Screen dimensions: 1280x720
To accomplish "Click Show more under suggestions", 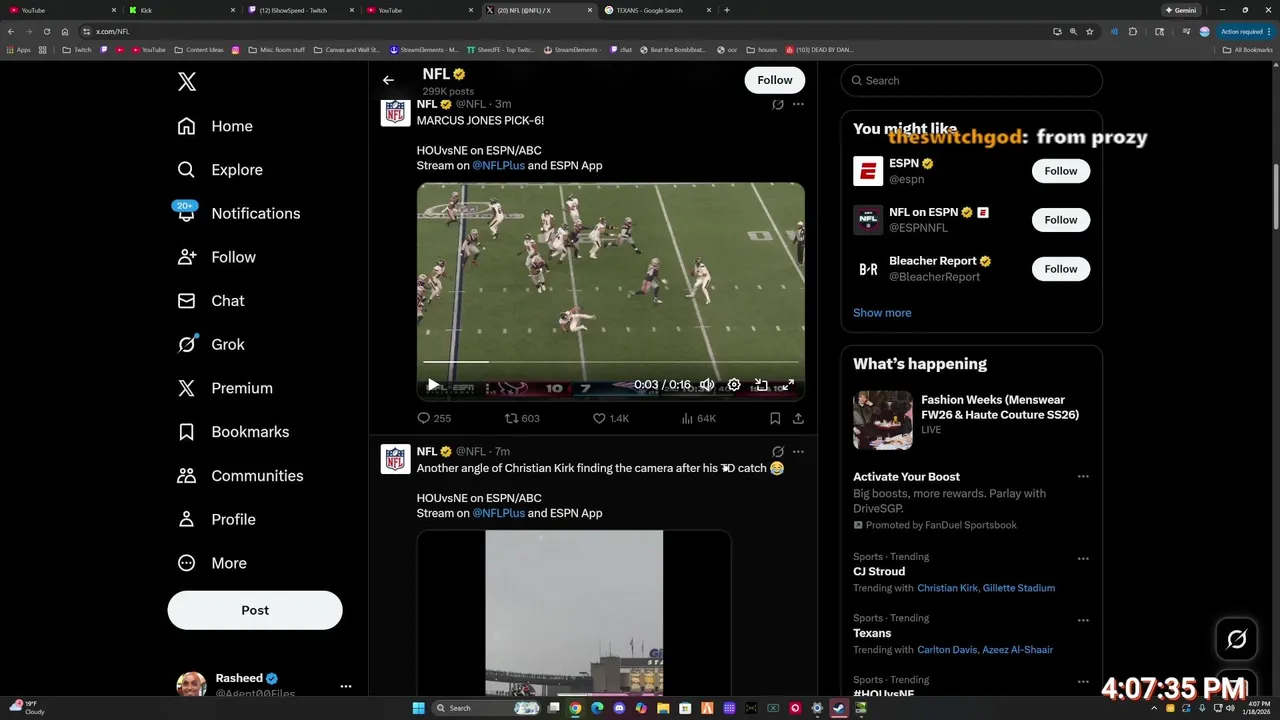I will [x=882, y=313].
